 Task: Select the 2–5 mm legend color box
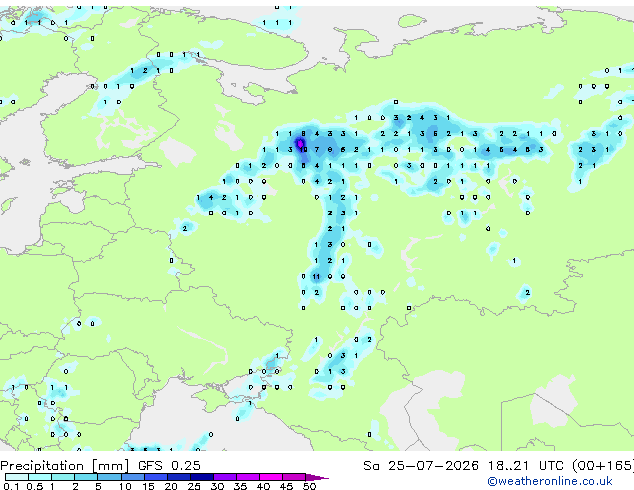tap(86, 477)
